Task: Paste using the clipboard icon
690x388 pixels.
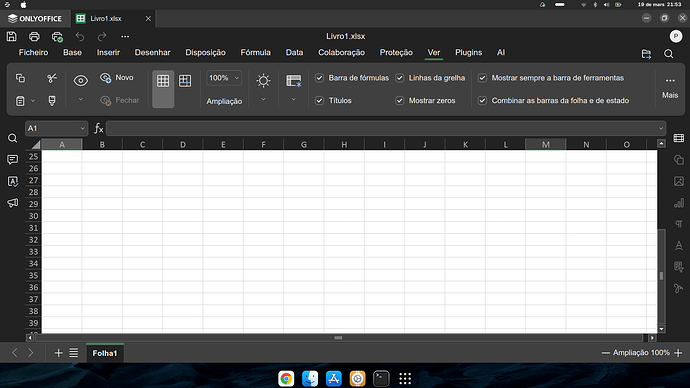Action: click(20, 101)
